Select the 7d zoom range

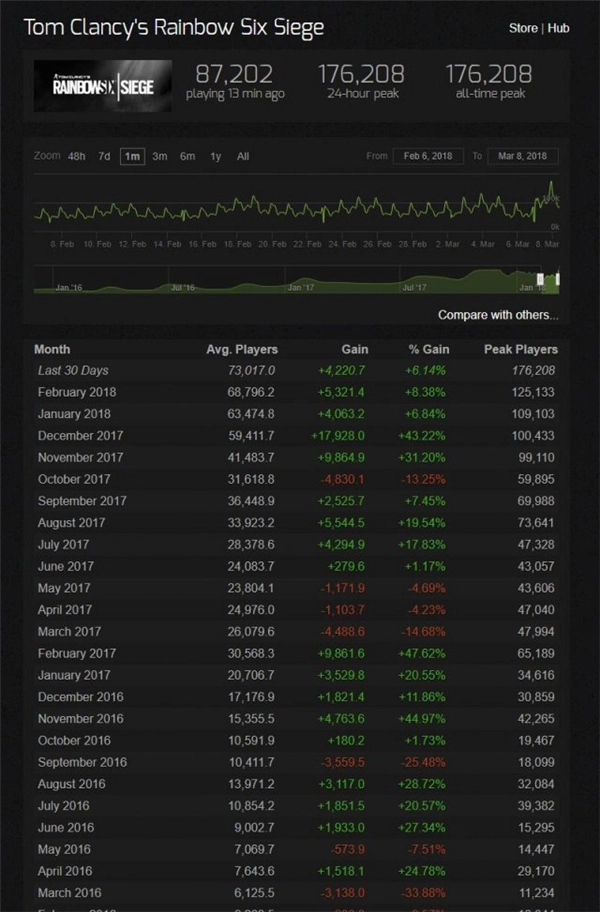104,157
